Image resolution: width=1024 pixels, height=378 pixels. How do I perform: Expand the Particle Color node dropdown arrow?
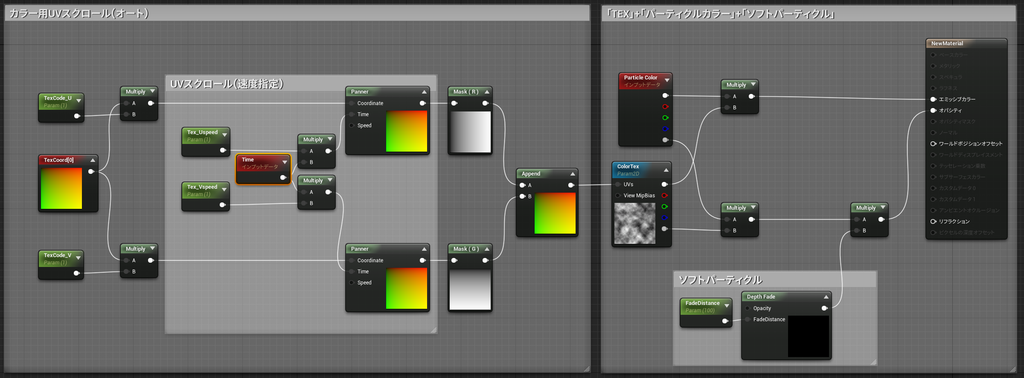point(666,81)
